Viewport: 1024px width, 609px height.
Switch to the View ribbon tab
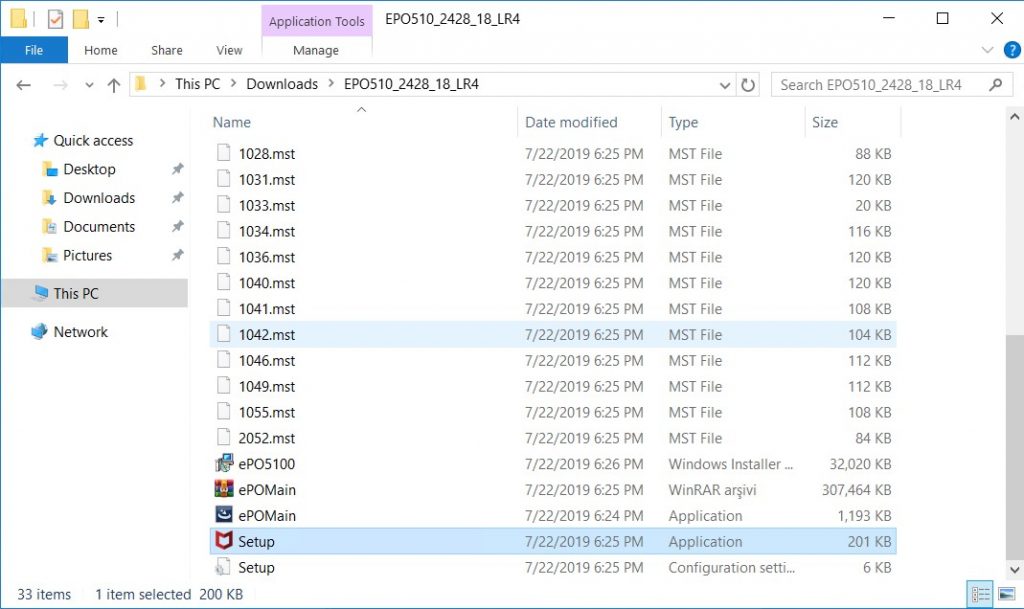click(229, 50)
